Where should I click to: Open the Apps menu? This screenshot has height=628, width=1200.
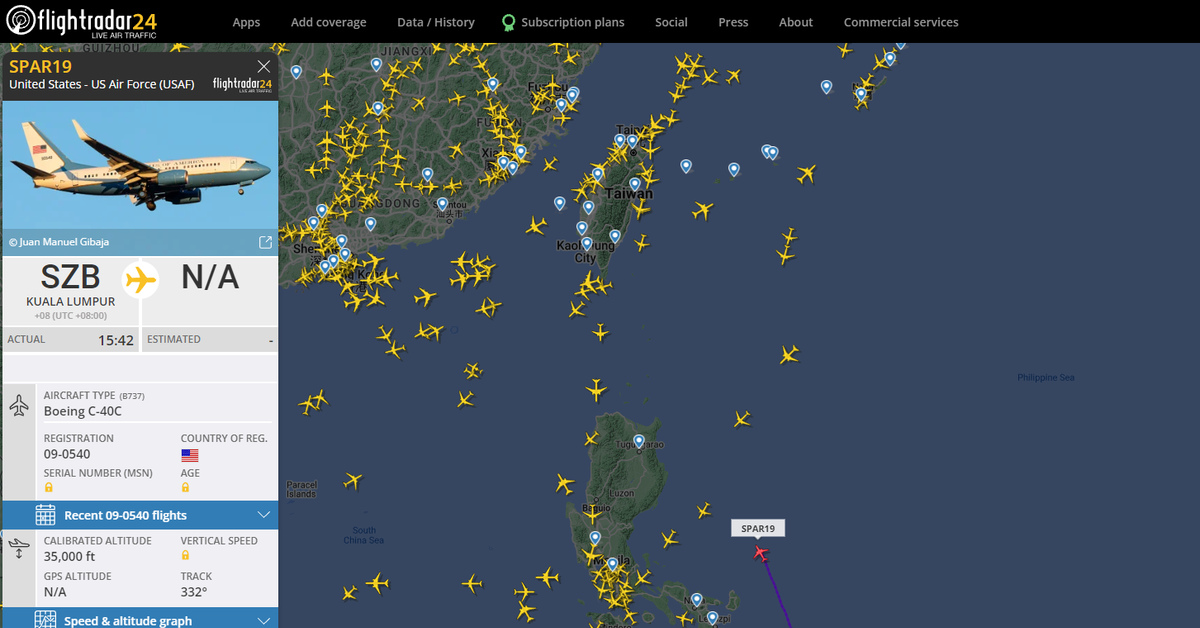click(246, 22)
